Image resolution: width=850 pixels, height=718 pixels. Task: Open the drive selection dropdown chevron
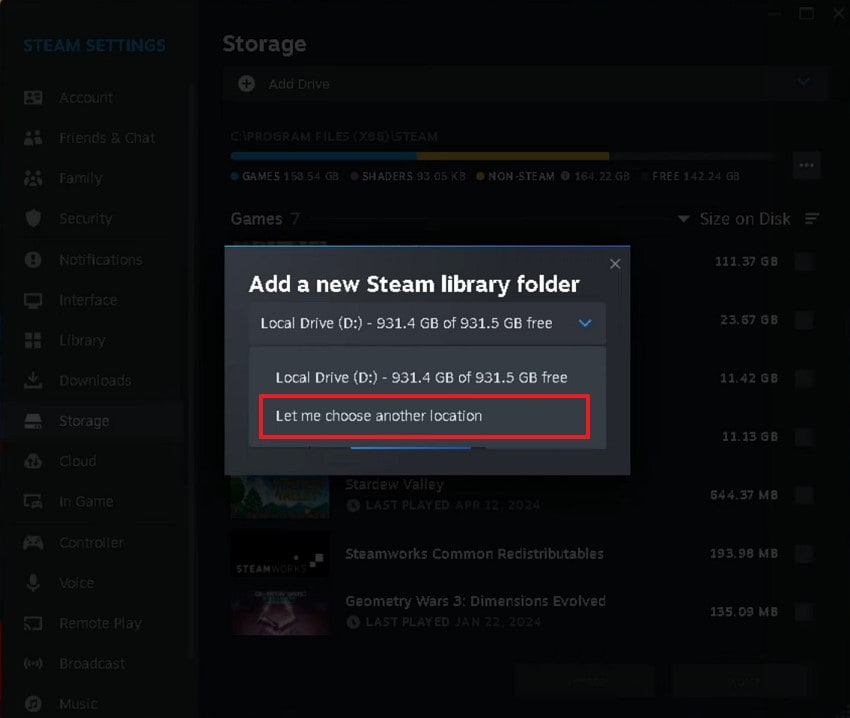(585, 323)
